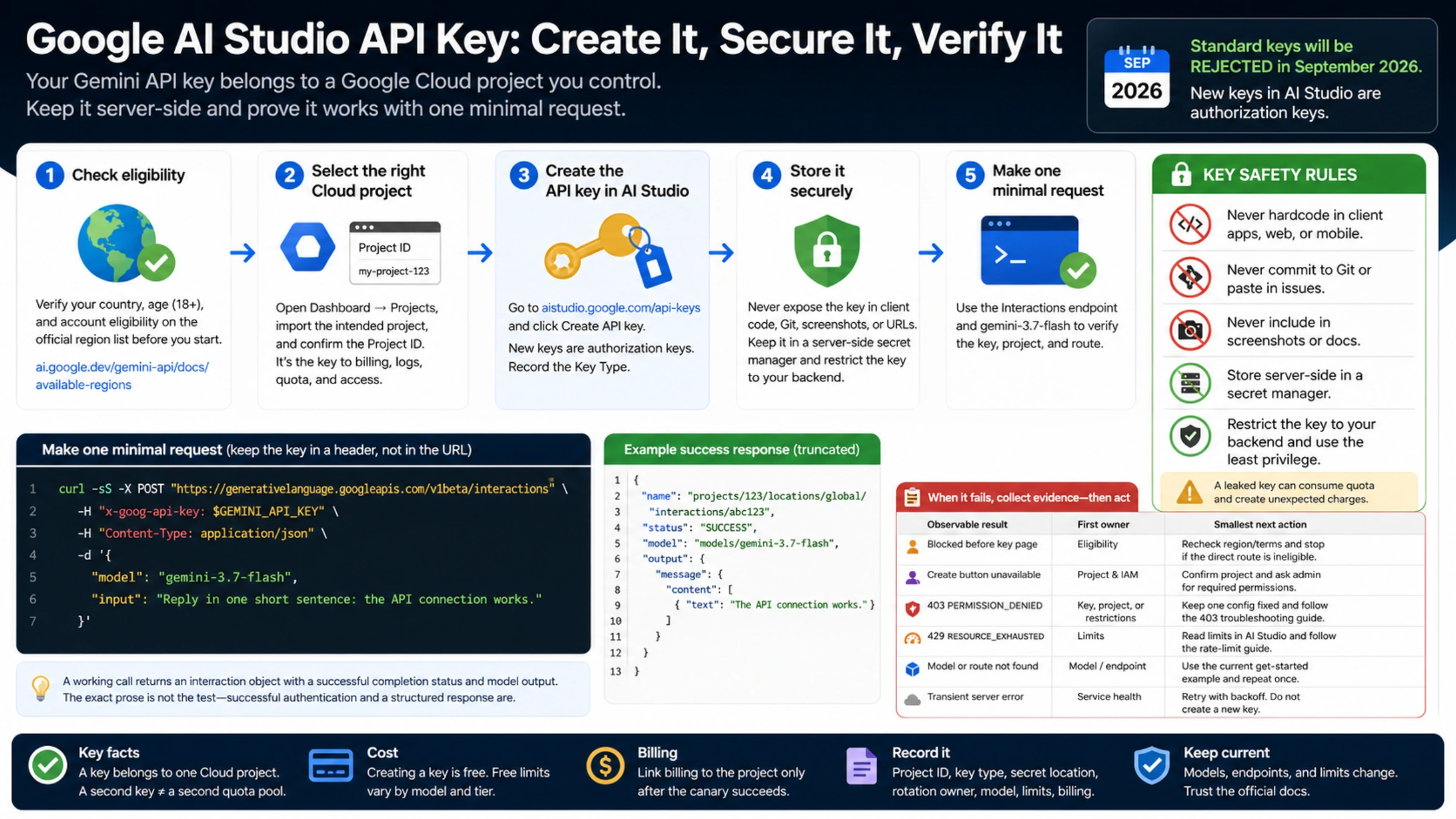Click the "status": "SUCCESS" response line

coord(700,527)
